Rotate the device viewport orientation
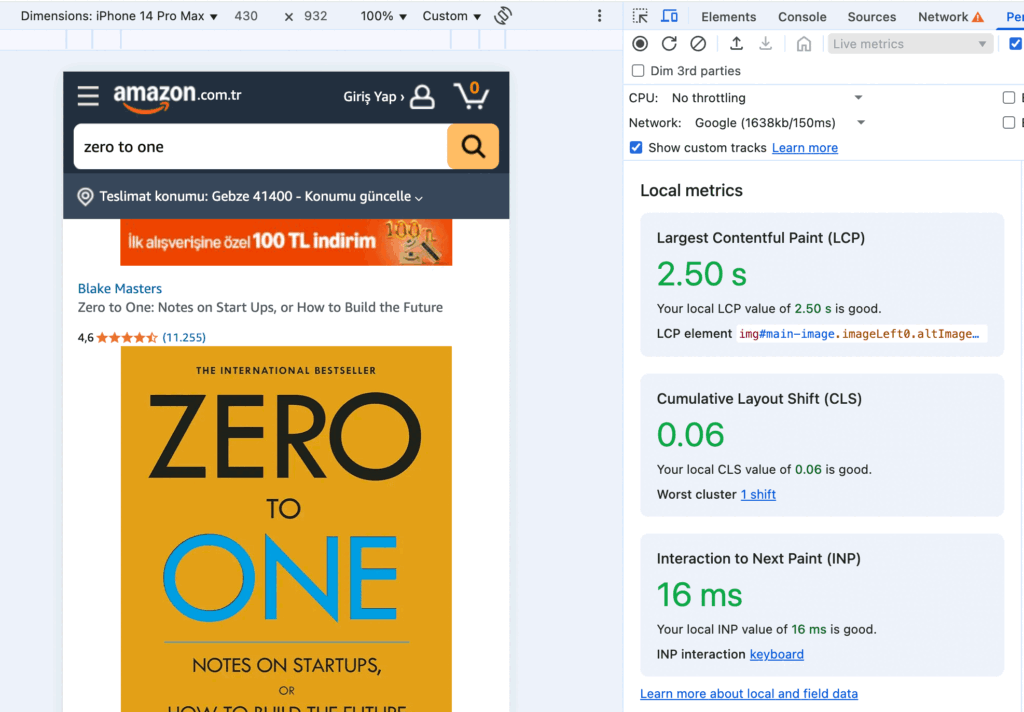The width and height of the screenshot is (1024, 712). 503,16
